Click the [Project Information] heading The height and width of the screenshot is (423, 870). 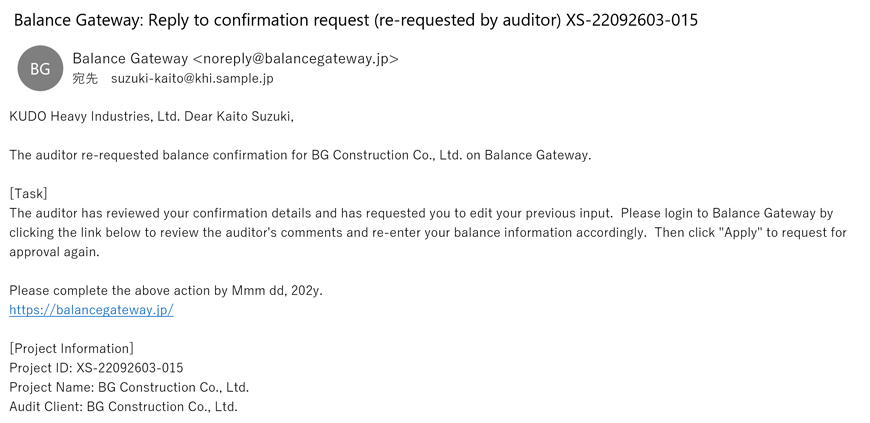point(71,348)
